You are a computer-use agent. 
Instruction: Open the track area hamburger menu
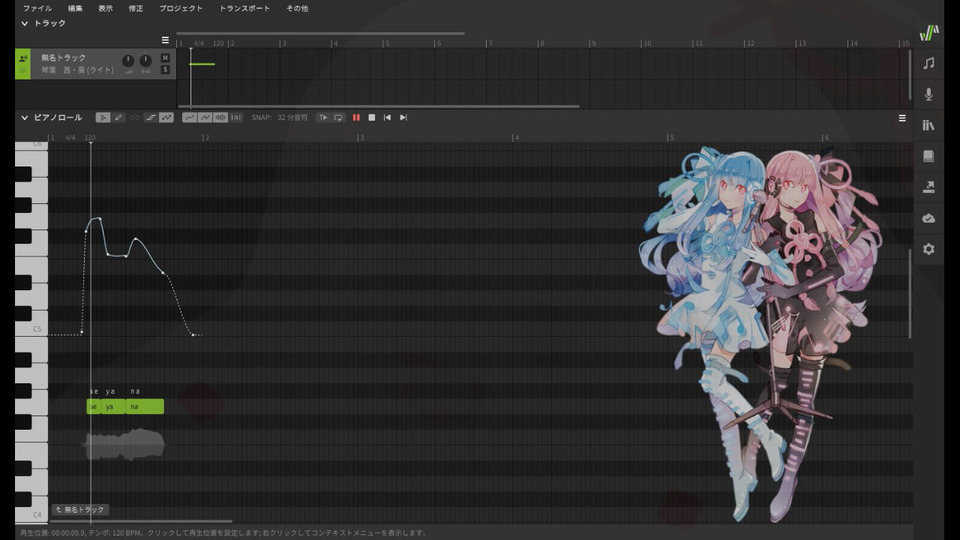coord(165,40)
